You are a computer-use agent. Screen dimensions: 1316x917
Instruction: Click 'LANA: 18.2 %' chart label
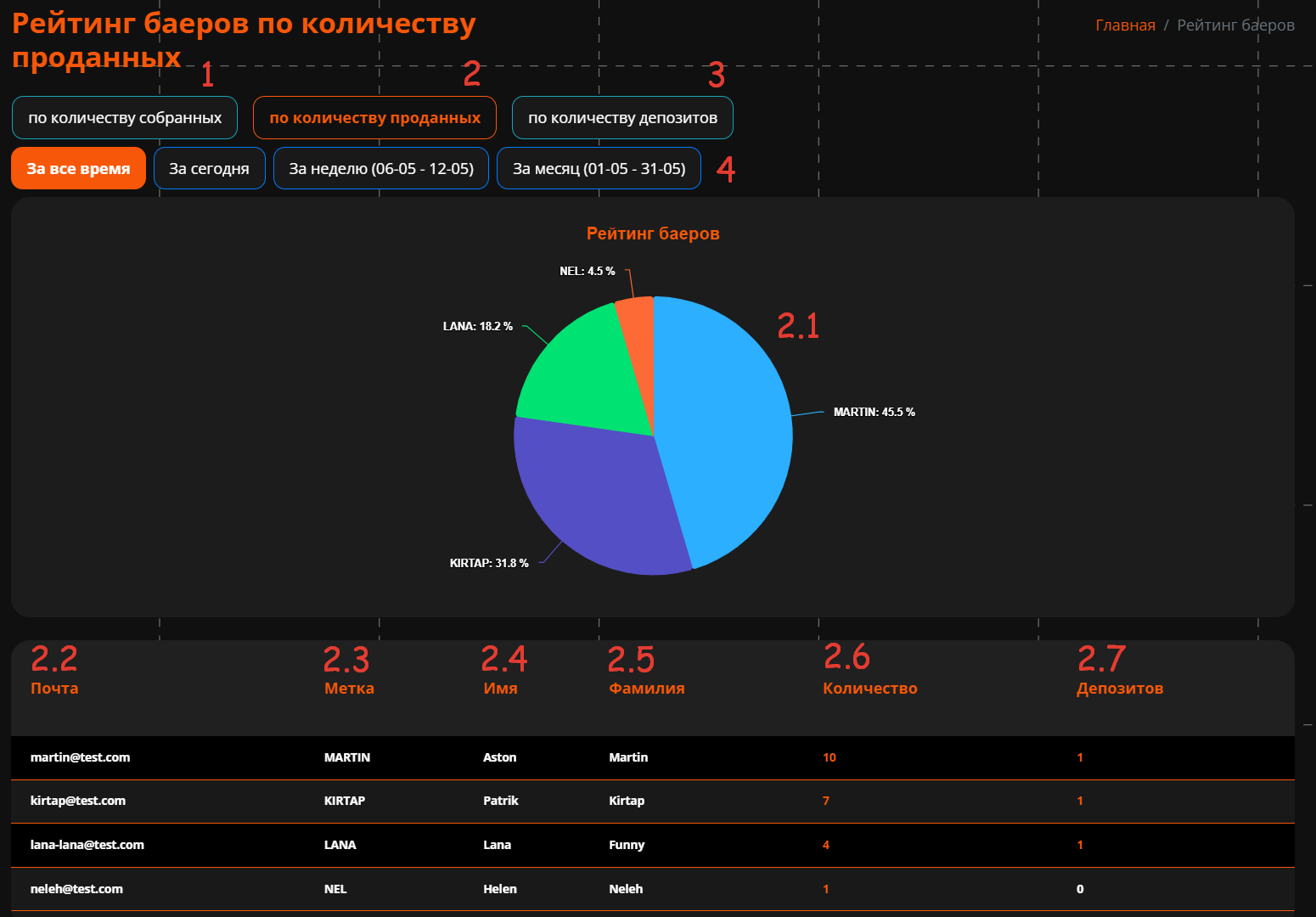tap(477, 326)
